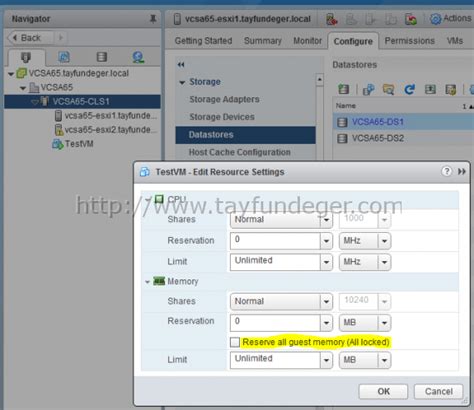Click the Cancel button
Screen dimensions: 474x410
[439, 391]
